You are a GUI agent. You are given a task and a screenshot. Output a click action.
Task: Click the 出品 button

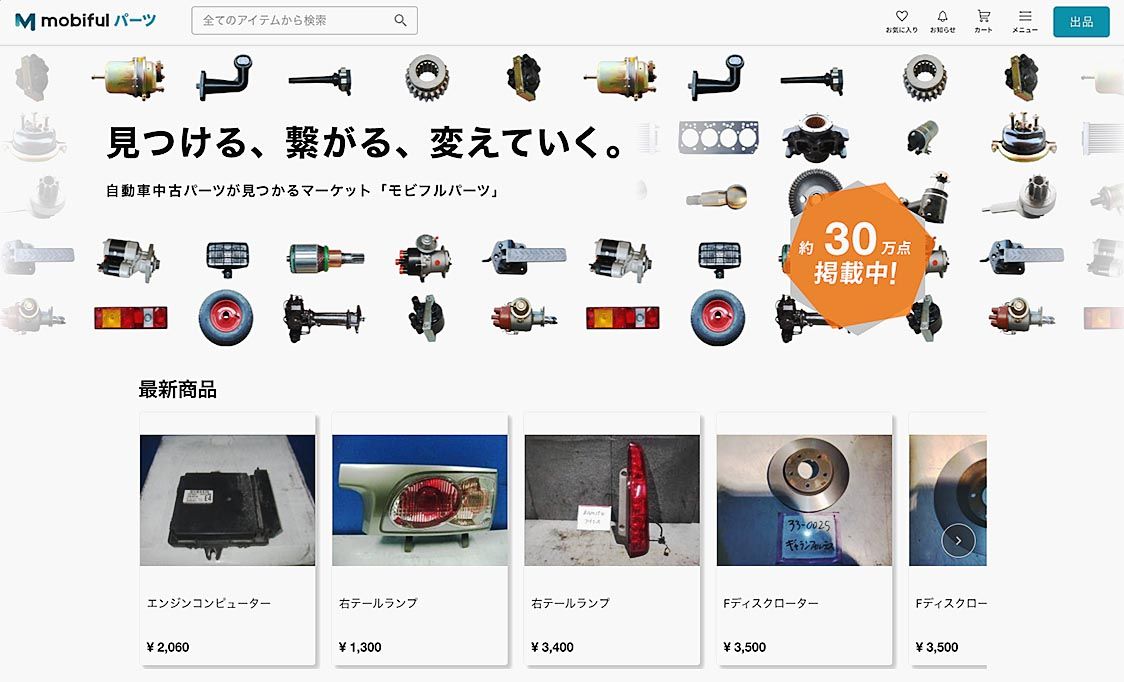(x=1081, y=22)
